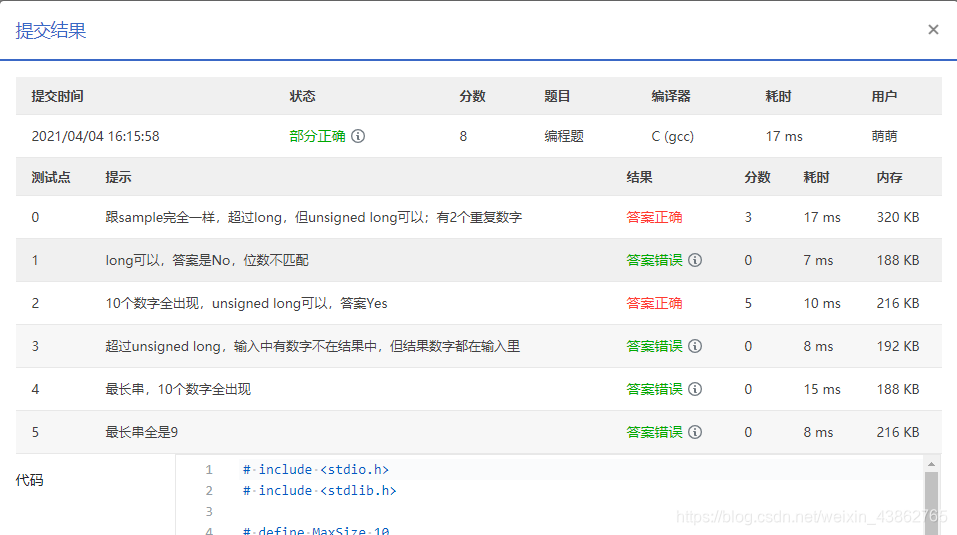The image size is (957, 535).
Task: Click the code editor vertical scrollbar thumb
Action: coord(931,503)
